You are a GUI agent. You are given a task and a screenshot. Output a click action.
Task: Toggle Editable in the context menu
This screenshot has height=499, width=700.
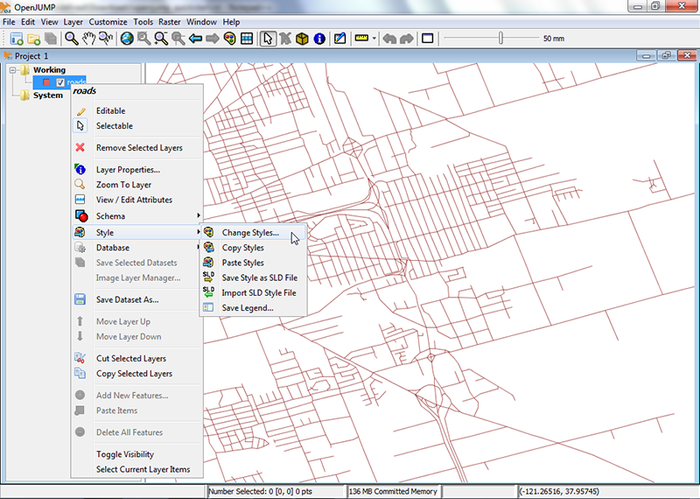coord(137,111)
